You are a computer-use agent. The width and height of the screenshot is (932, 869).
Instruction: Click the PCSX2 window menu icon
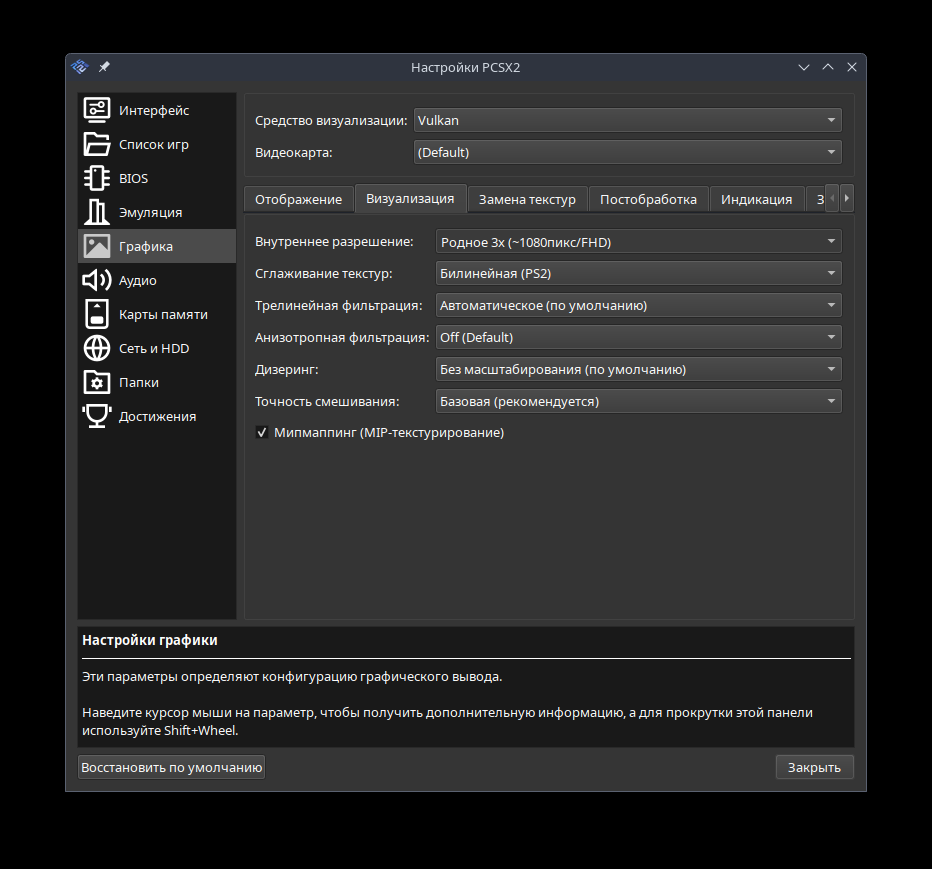[x=80, y=67]
